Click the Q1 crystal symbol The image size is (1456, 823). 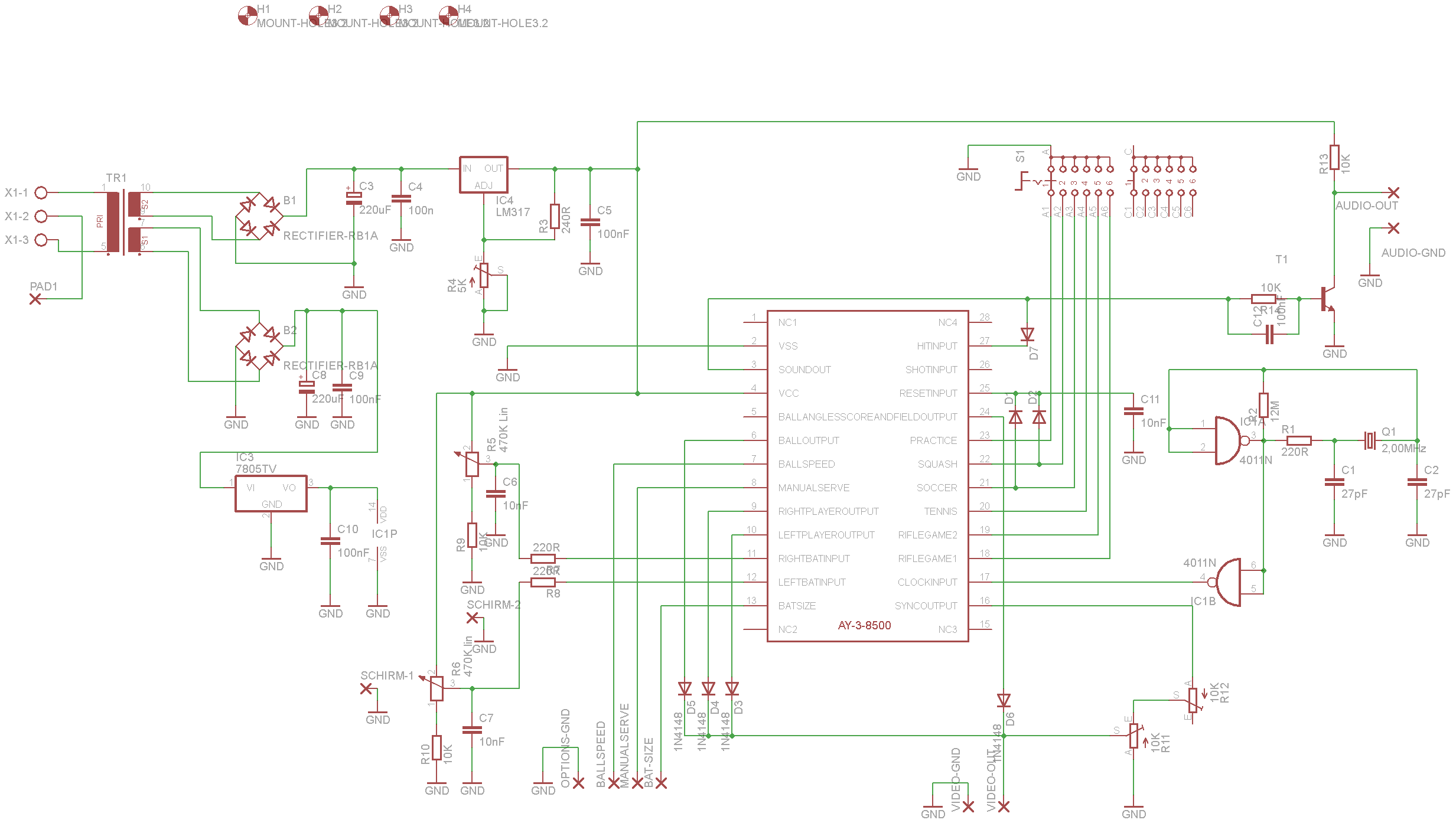click(1370, 440)
